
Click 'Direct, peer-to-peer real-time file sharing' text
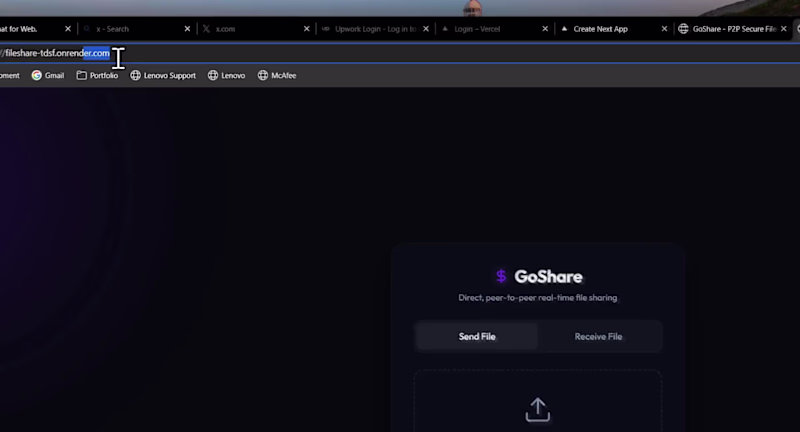538,297
